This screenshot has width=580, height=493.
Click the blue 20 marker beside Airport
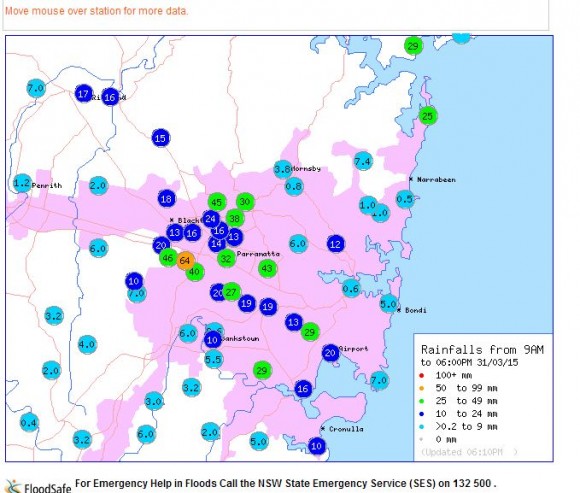[330, 353]
